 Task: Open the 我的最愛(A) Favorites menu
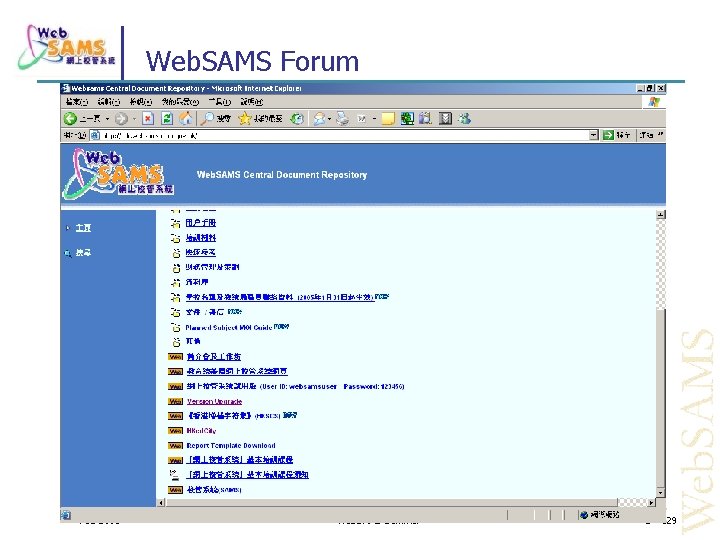[x=180, y=101]
